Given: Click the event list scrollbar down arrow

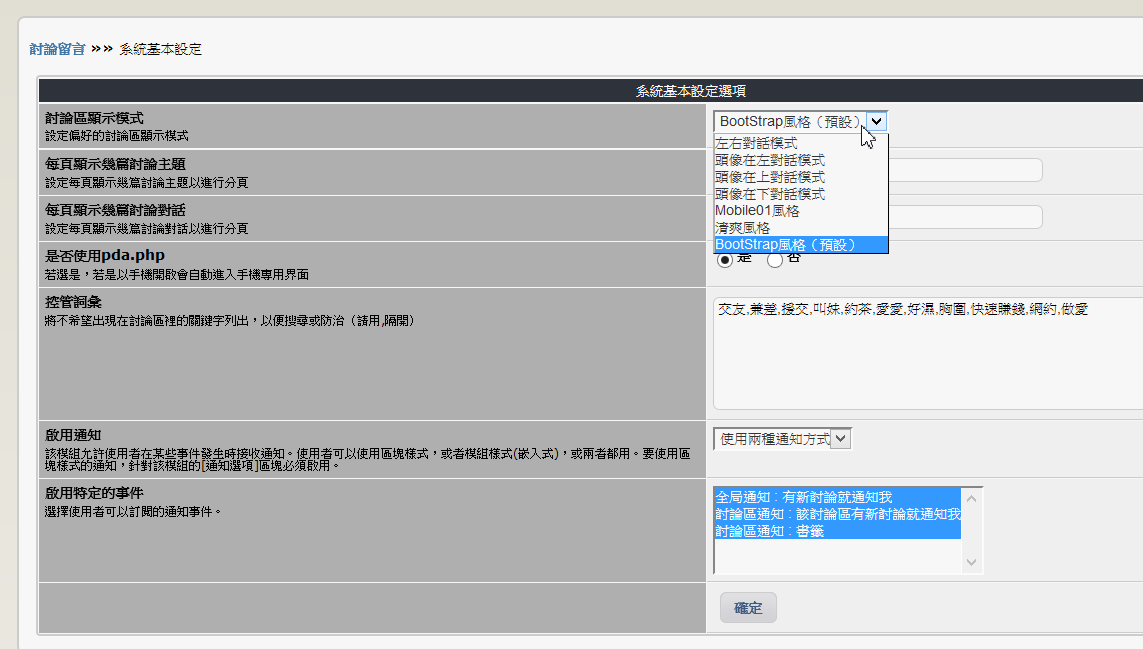Looking at the screenshot, I should [971, 563].
